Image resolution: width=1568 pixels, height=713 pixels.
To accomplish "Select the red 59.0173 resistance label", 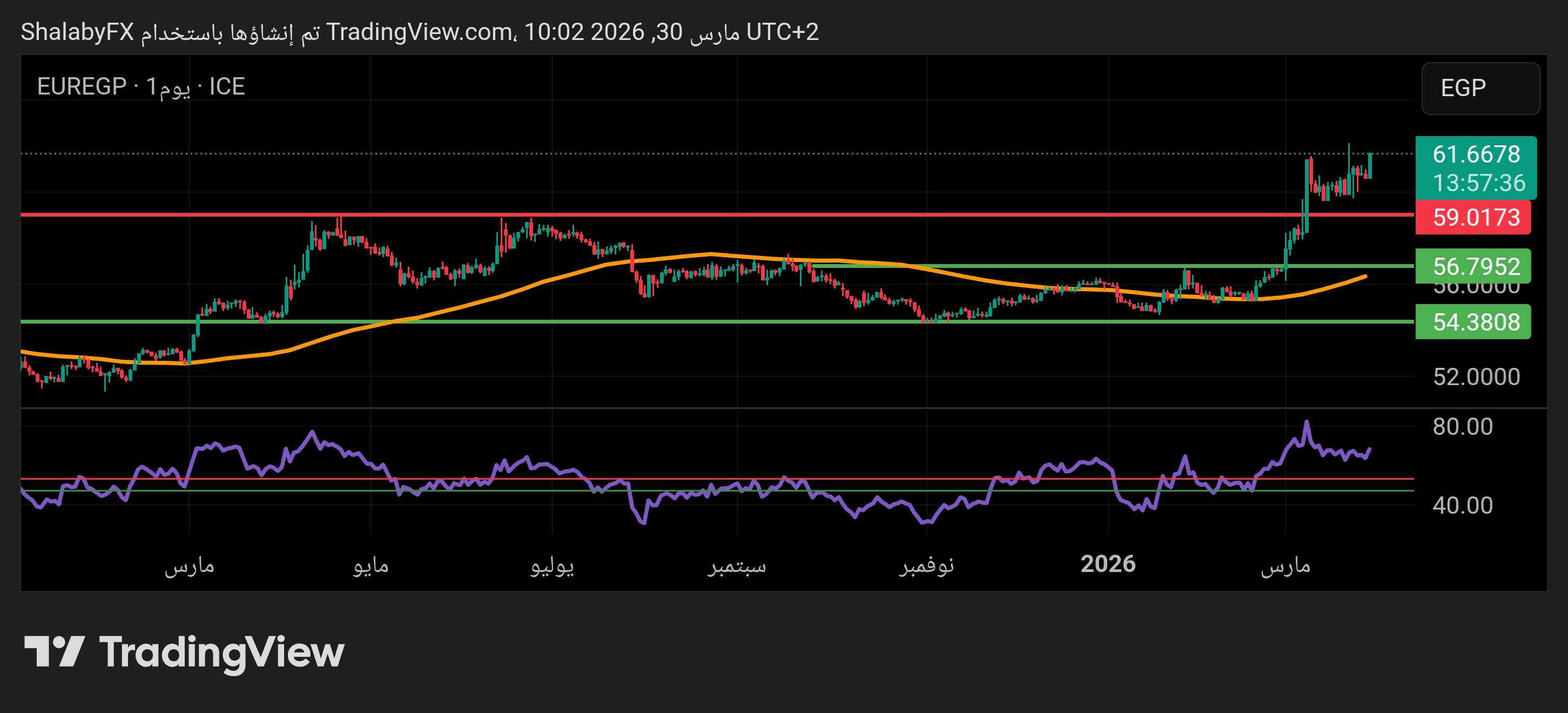I will [1476, 217].
